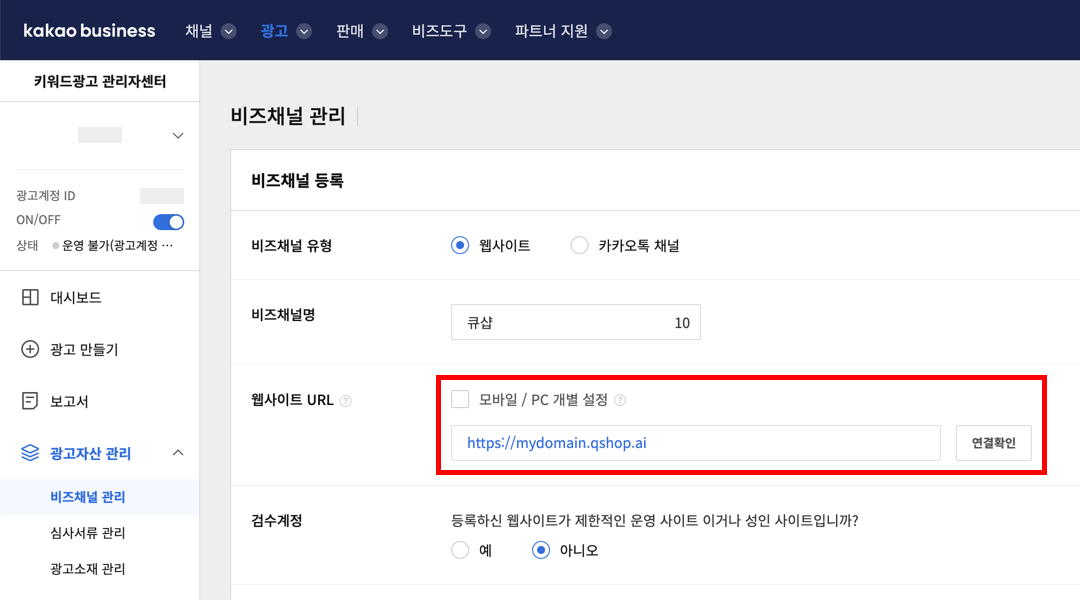The image size is (1080, 600).
Task: Toggle the ON/OFF account switch
Action: pyautogui.click(x=169, y=222)
